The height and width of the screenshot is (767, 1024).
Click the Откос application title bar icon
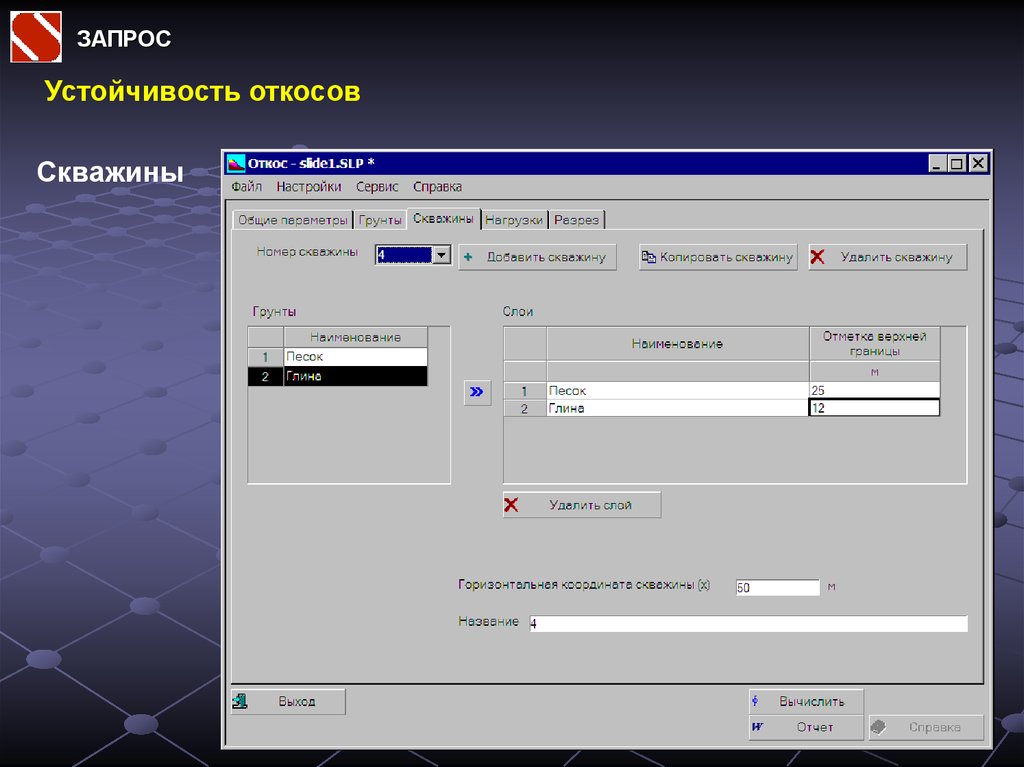(236, 164)
